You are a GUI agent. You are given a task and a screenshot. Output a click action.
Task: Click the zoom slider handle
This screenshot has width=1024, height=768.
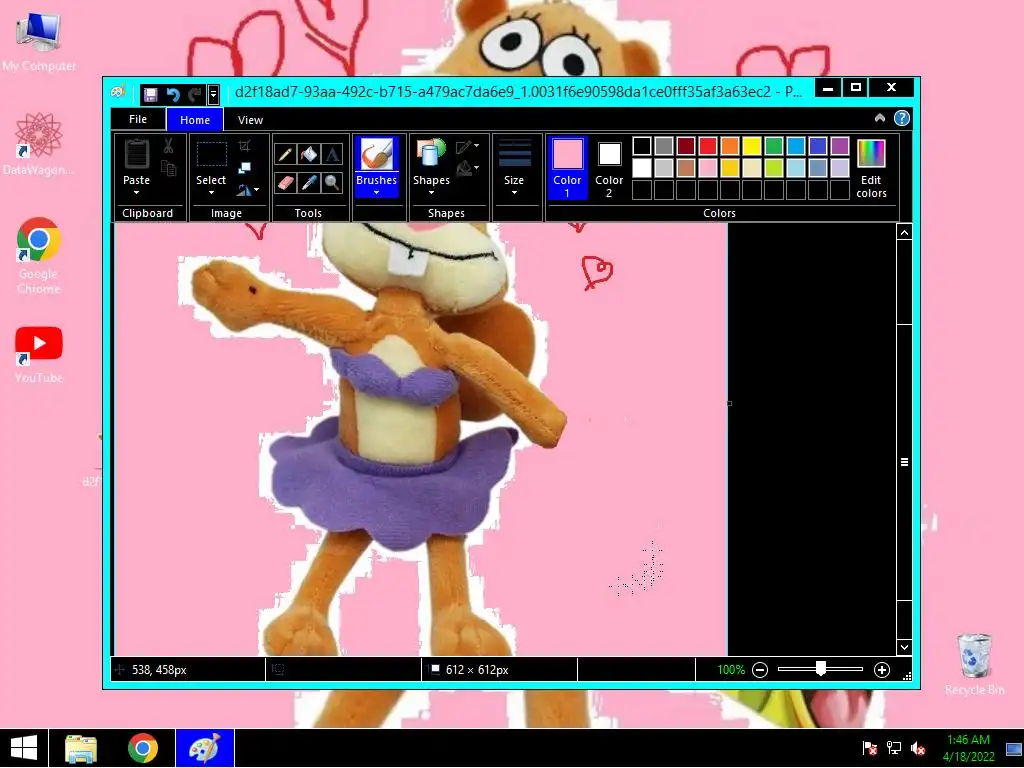(x=821, y=669)
